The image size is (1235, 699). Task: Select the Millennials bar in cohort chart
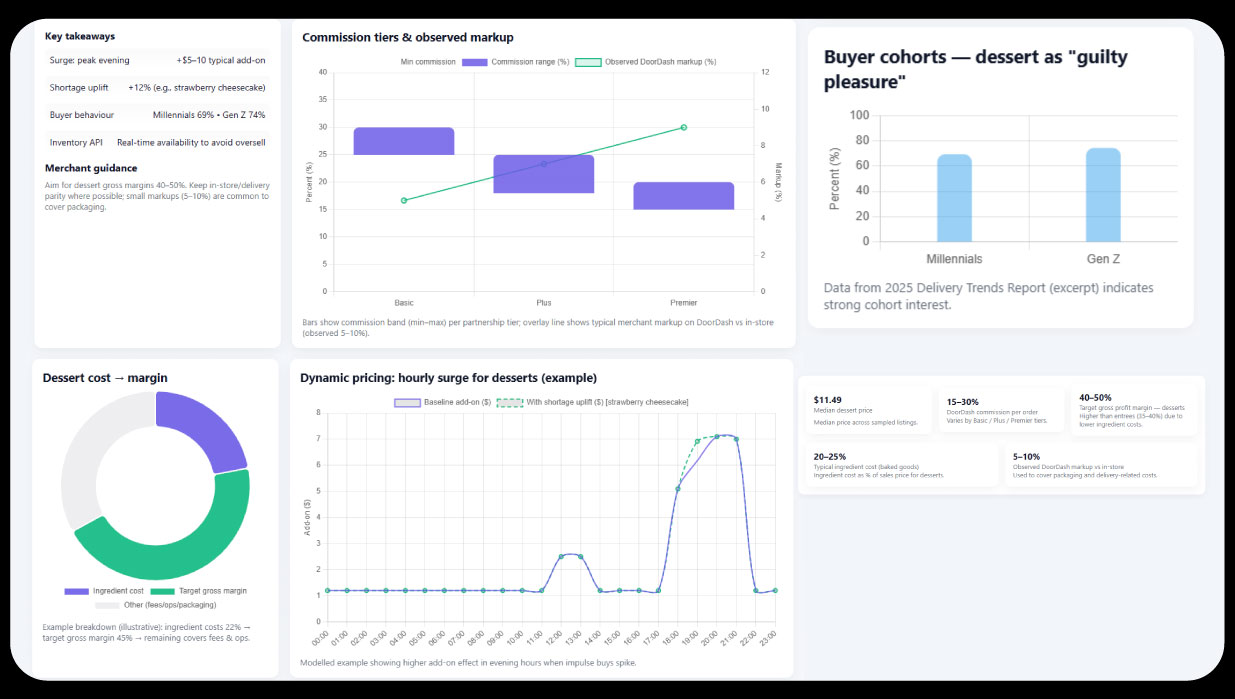[954, 198]
